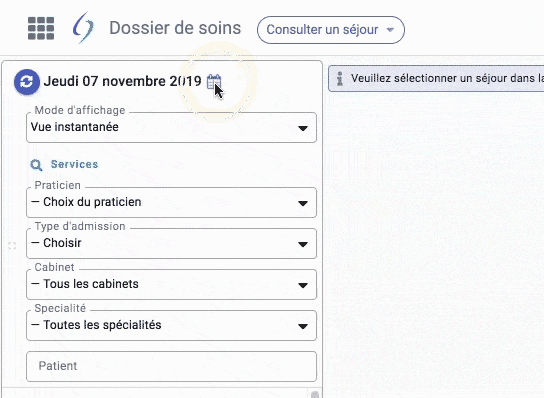
Task: Expand the Spécialité dropdown
Action: 171,325
